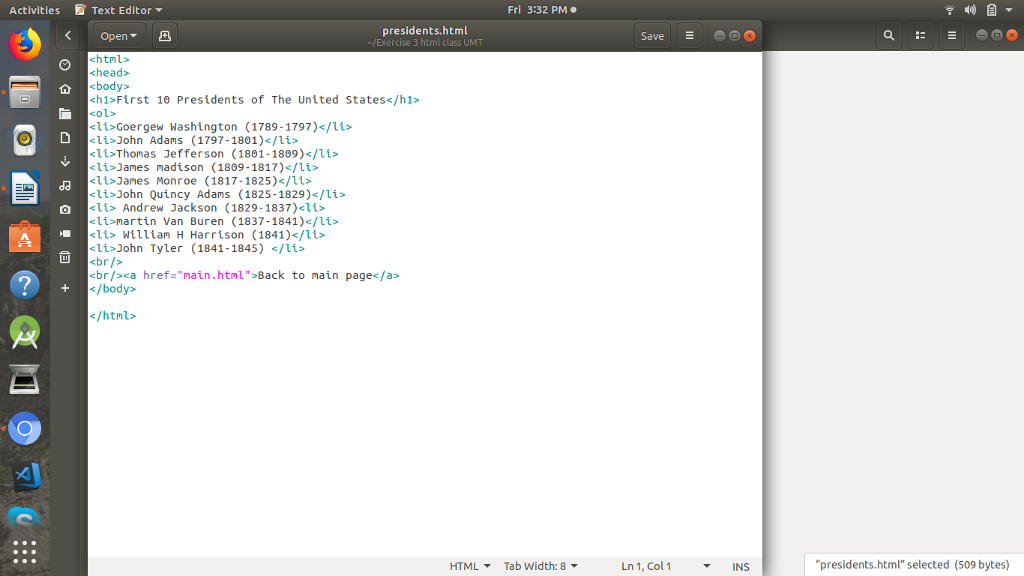Click the Save button
Viewport: 1024px width, 576px height.
[x=651, y=35]
